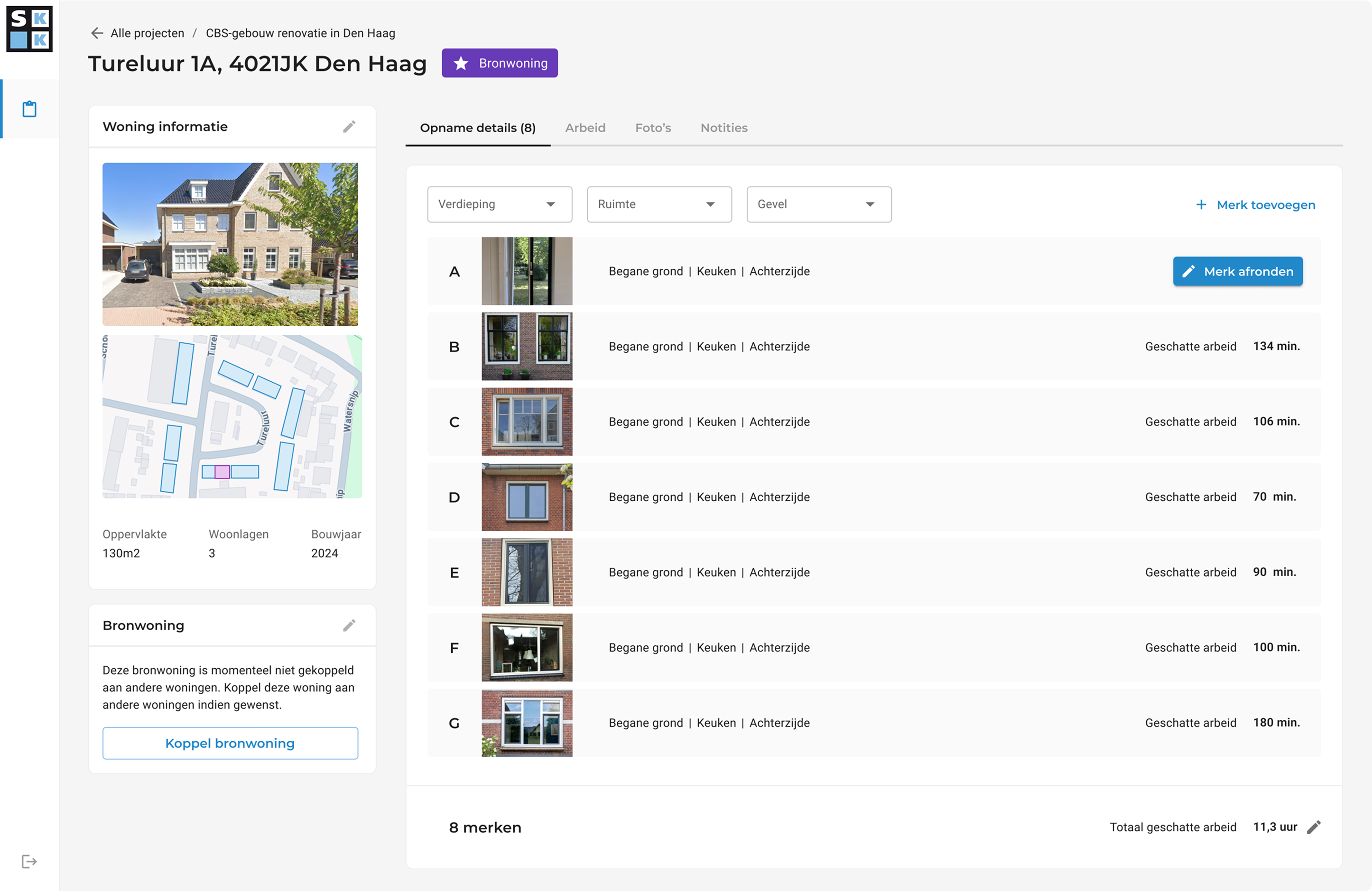Click the back arrow to Alle projecten
The height and width of the screenshot is (891, 1372).
coord(97,33)
